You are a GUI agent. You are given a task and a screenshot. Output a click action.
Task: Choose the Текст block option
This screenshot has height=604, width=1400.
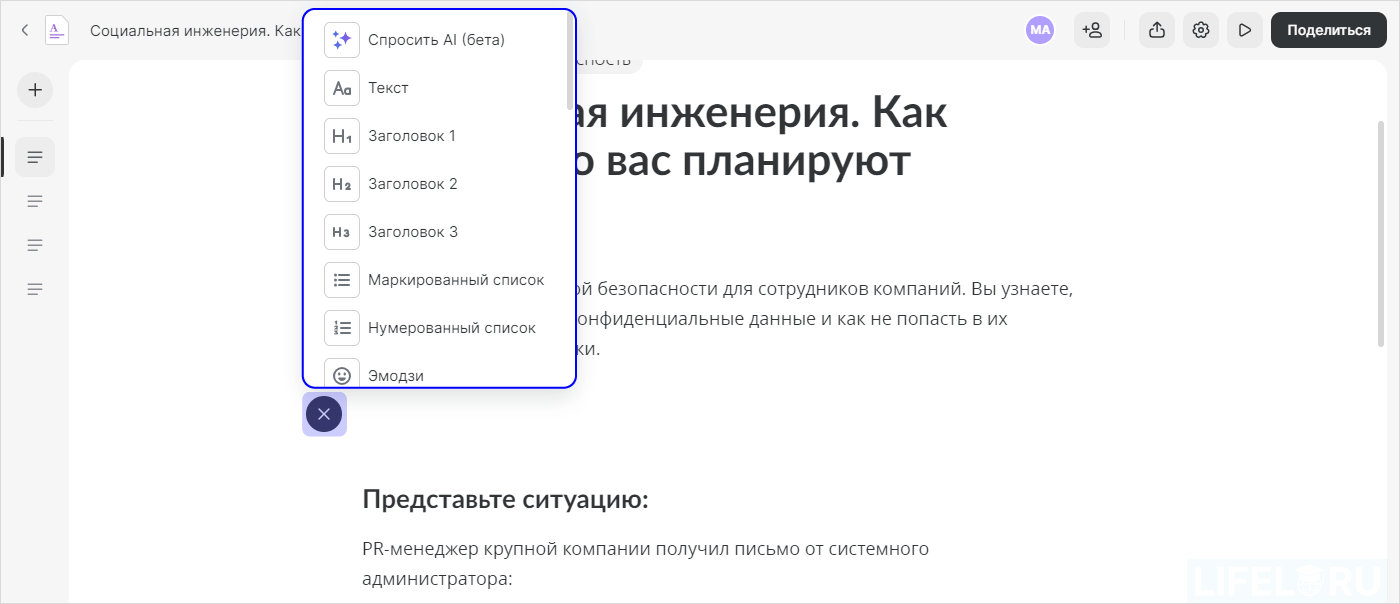[388, 87]
